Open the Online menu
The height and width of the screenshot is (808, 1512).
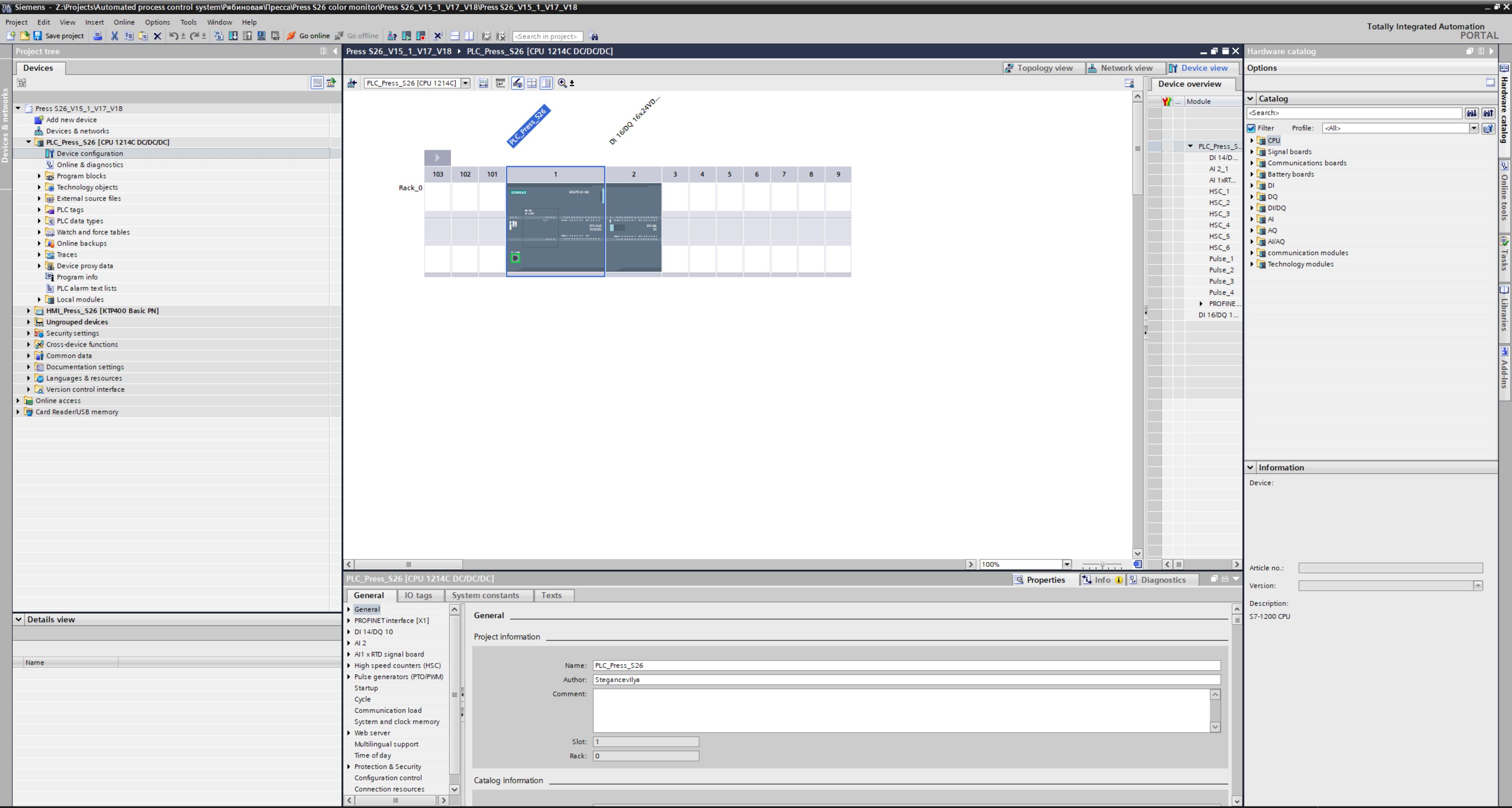123,22
